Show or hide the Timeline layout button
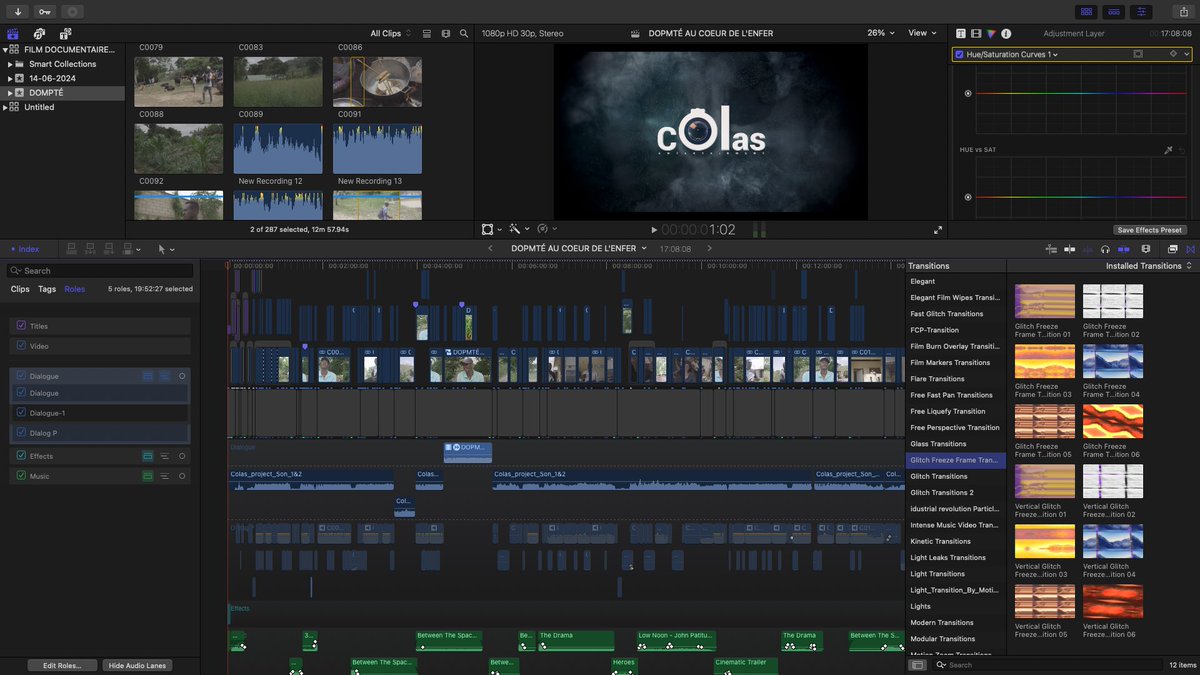1200x675 pixels. point(1114,11)
